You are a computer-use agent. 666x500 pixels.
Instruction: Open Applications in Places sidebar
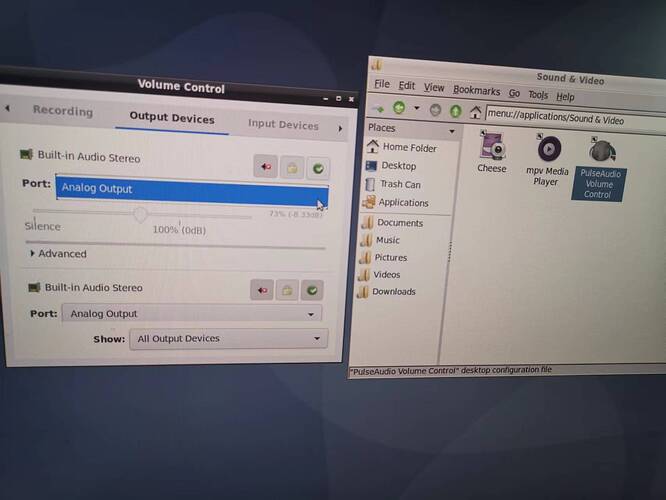click(x=396, y=203)
